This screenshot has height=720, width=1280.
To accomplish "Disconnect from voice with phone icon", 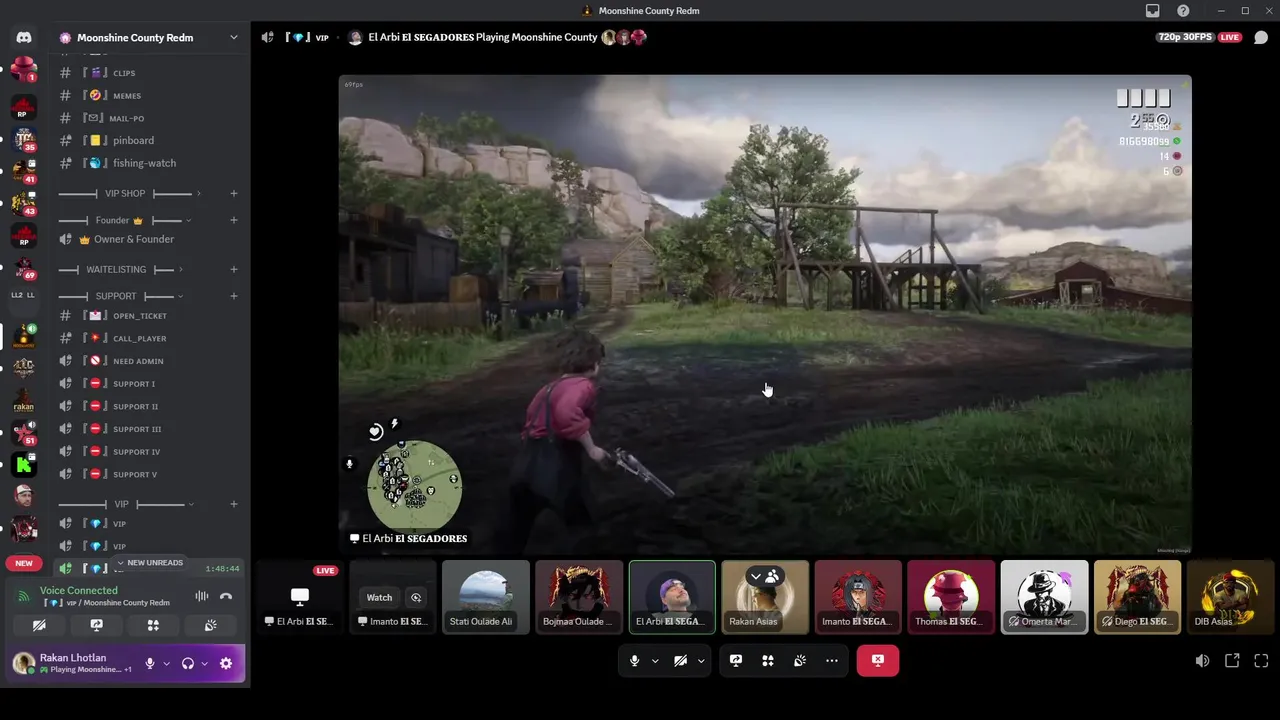I will pyautogui.click(x=226, y=596).
